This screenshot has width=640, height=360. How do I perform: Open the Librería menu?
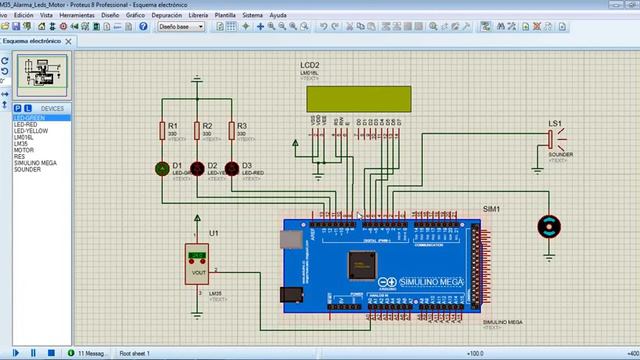[x=198, y=15]
